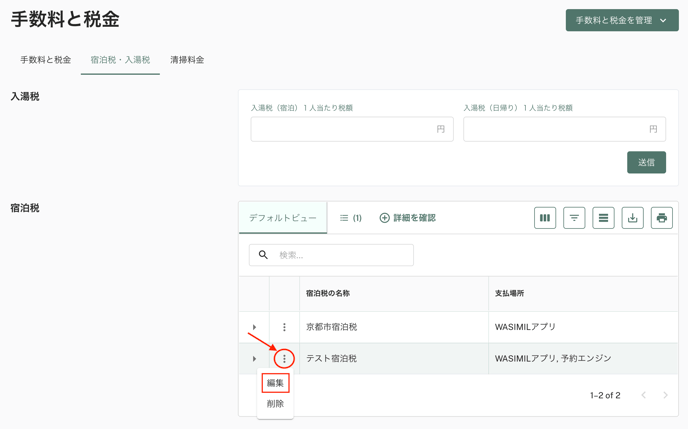Open three-dot menu for 京都市宿泊税
This screenshot has height=429, width=688.
pyautogui.click(x=284, y=327)
